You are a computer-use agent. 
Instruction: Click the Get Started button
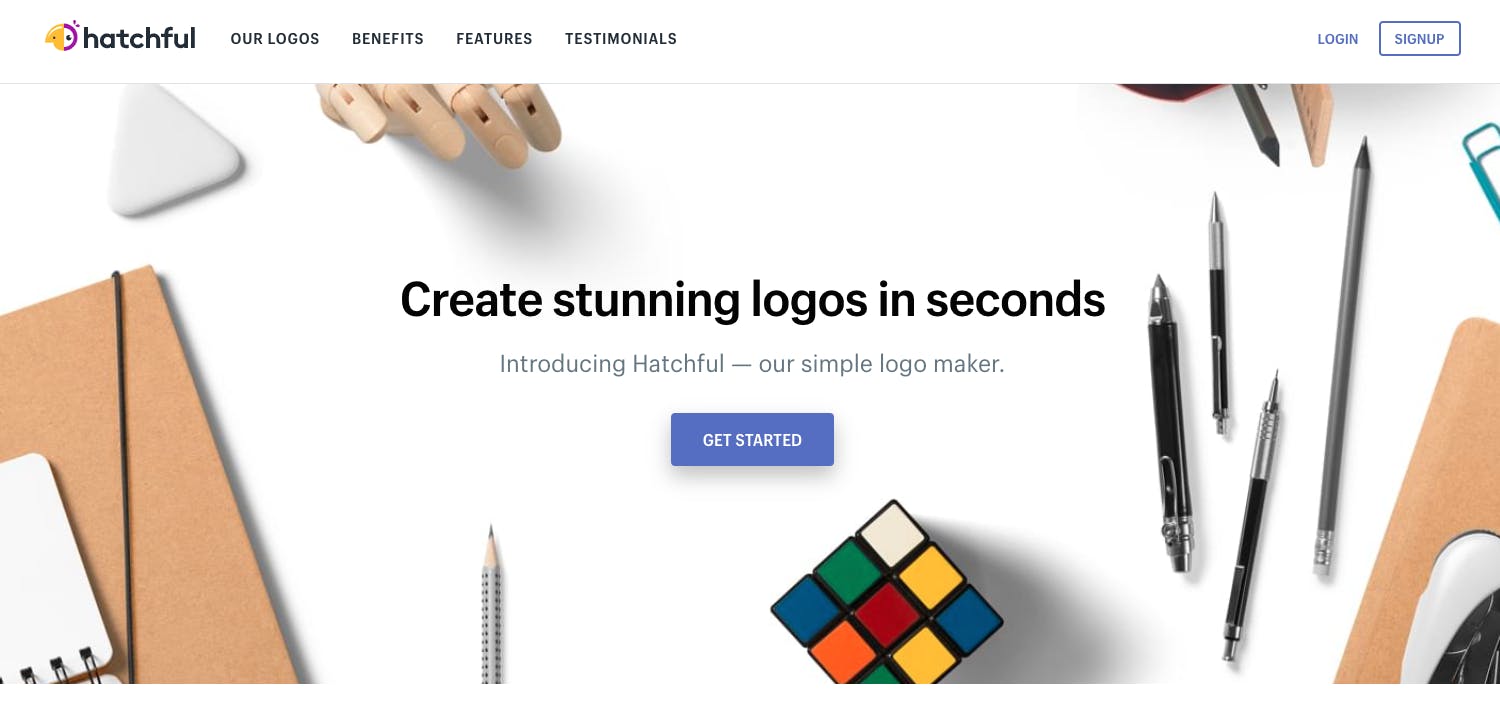pos(752,440)
